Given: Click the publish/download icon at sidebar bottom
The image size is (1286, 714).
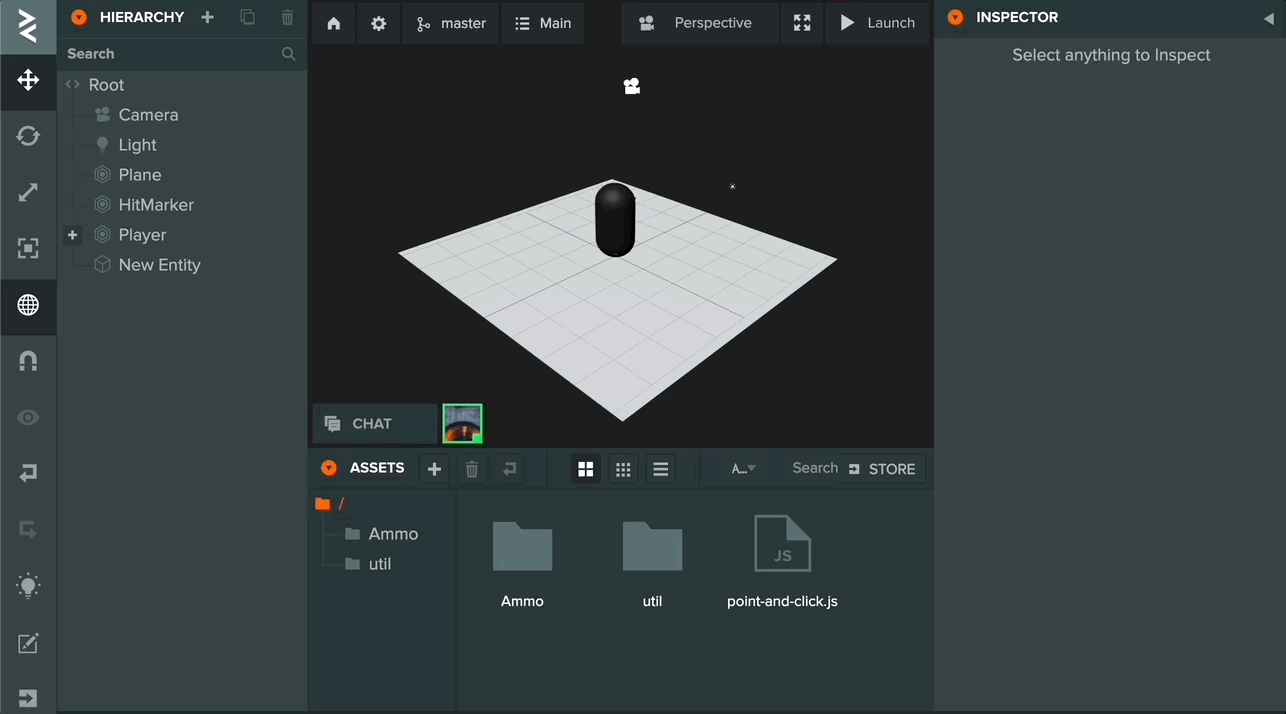Looking at the screenshot, I should [28, 698].
